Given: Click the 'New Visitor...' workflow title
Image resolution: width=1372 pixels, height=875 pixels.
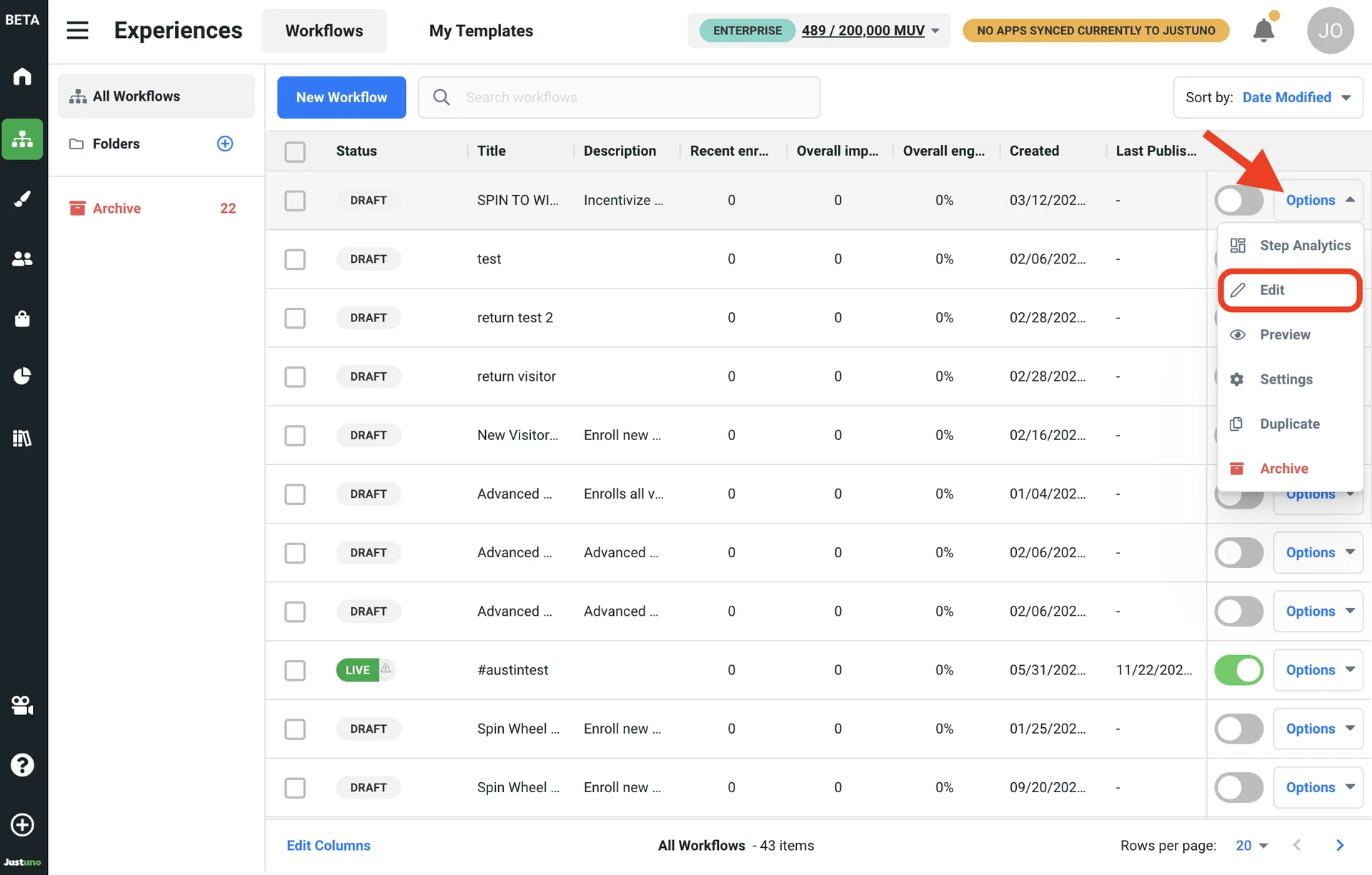Looking at the screenshot, I should (x=518, y=435).
